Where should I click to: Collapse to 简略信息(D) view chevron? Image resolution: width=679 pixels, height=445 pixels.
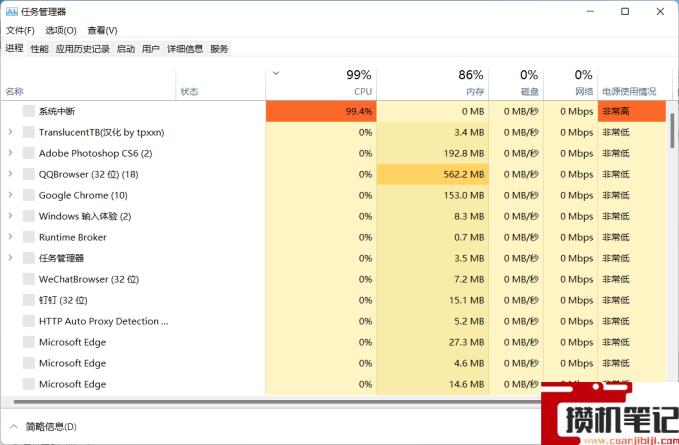pyautogui.click(x=13, y=426)
